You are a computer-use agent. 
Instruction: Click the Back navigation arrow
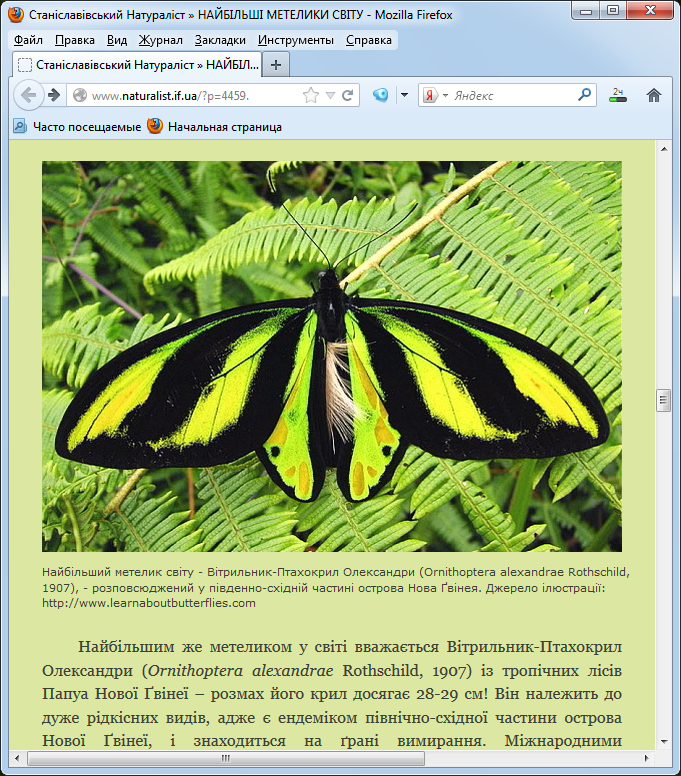28,95
